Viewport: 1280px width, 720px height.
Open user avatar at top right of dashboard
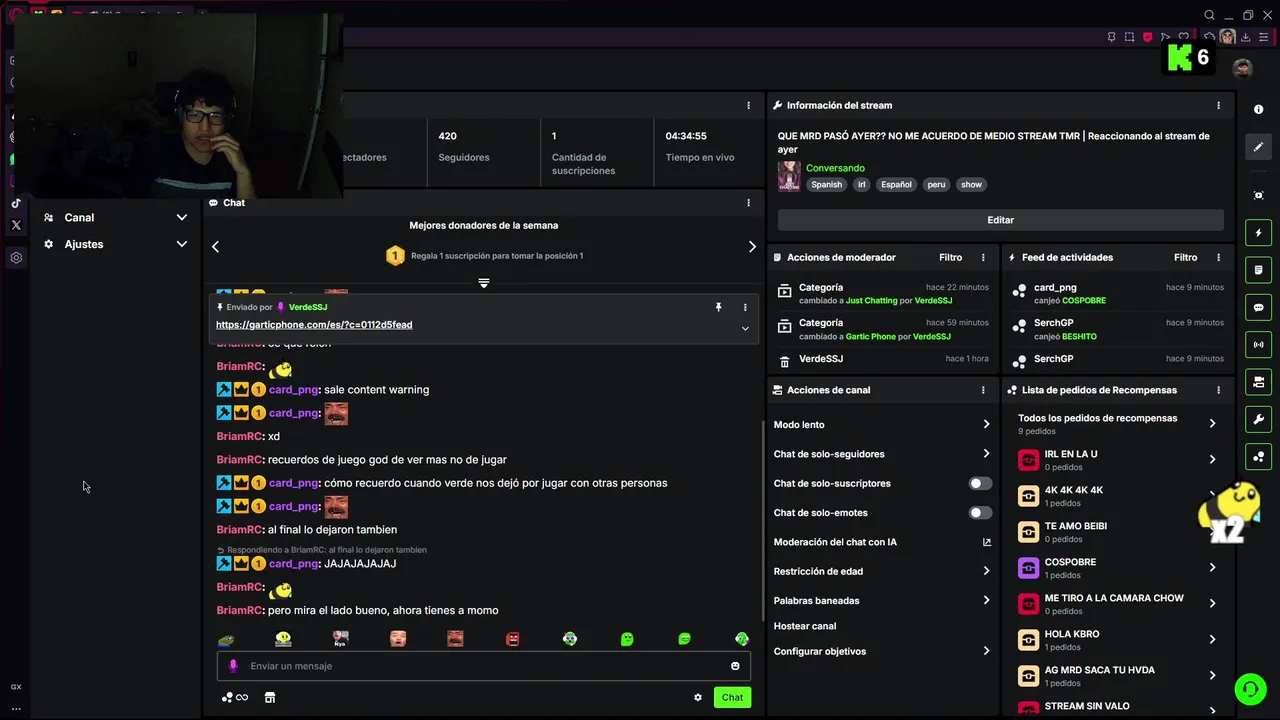pos(1242,68)
